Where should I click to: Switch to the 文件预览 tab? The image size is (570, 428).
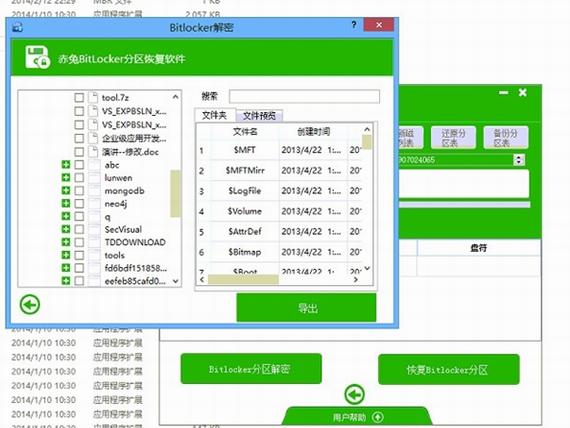point(259,116)
